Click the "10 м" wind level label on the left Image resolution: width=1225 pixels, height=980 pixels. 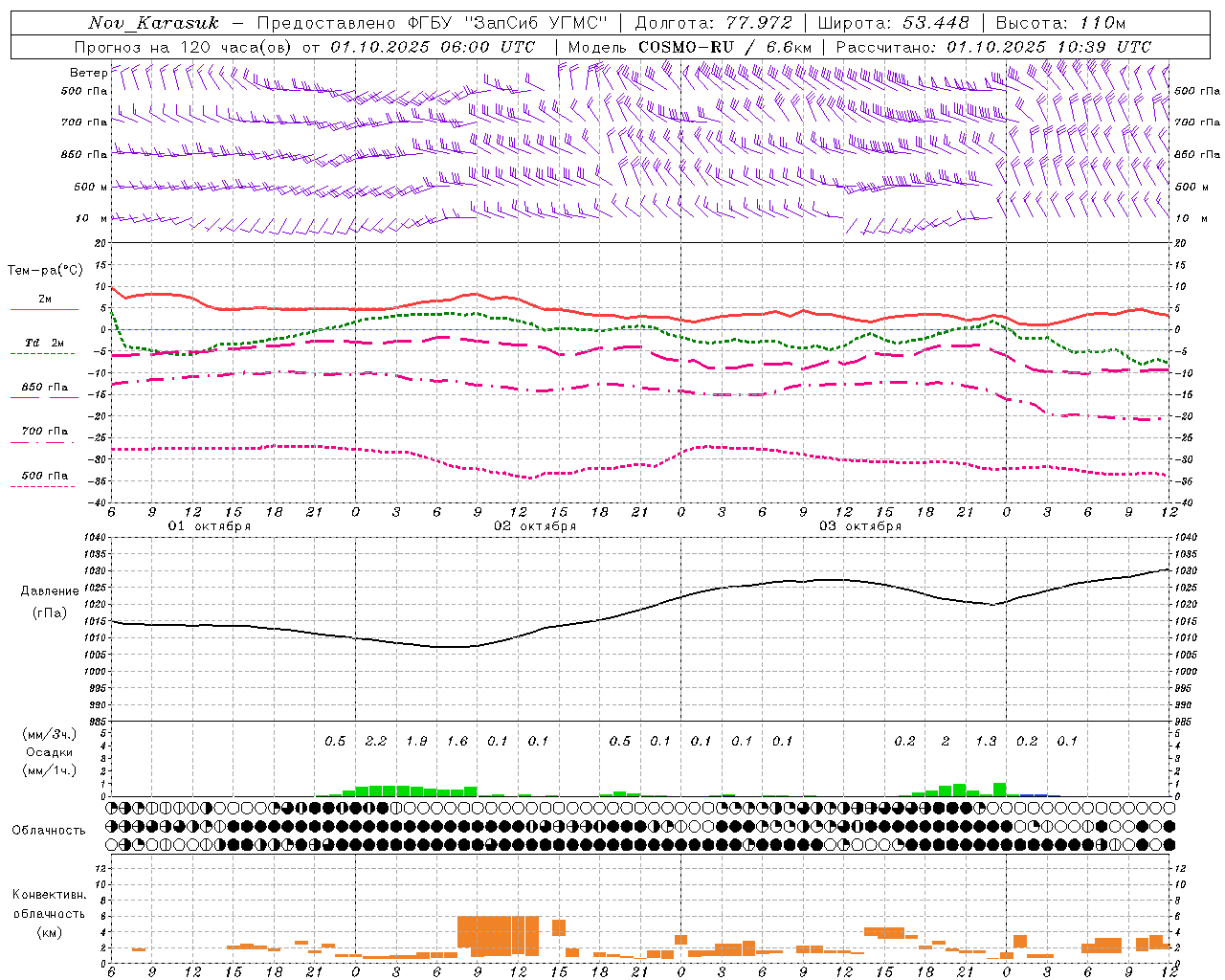point(92,219)
